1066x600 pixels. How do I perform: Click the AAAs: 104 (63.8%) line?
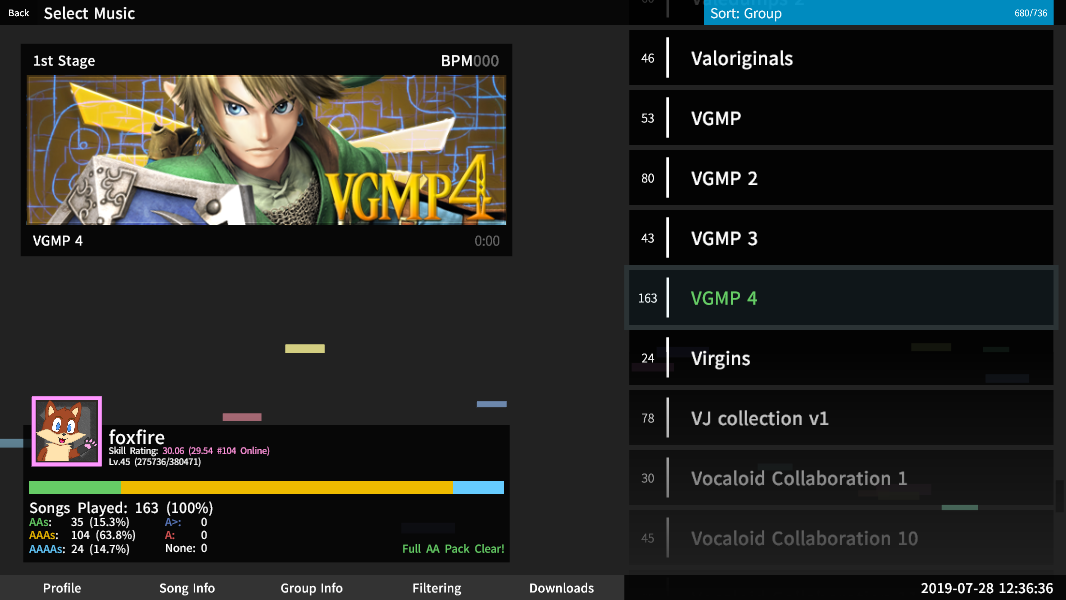82,535
